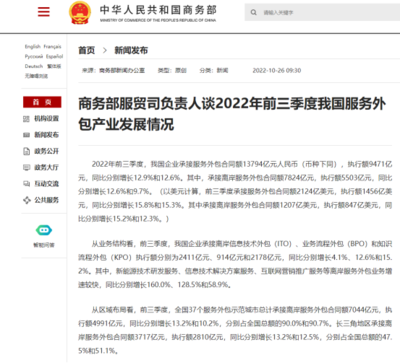
Task: Click the 政务公开 document icon
Action: pyautogui.click(x=27, y=151)
